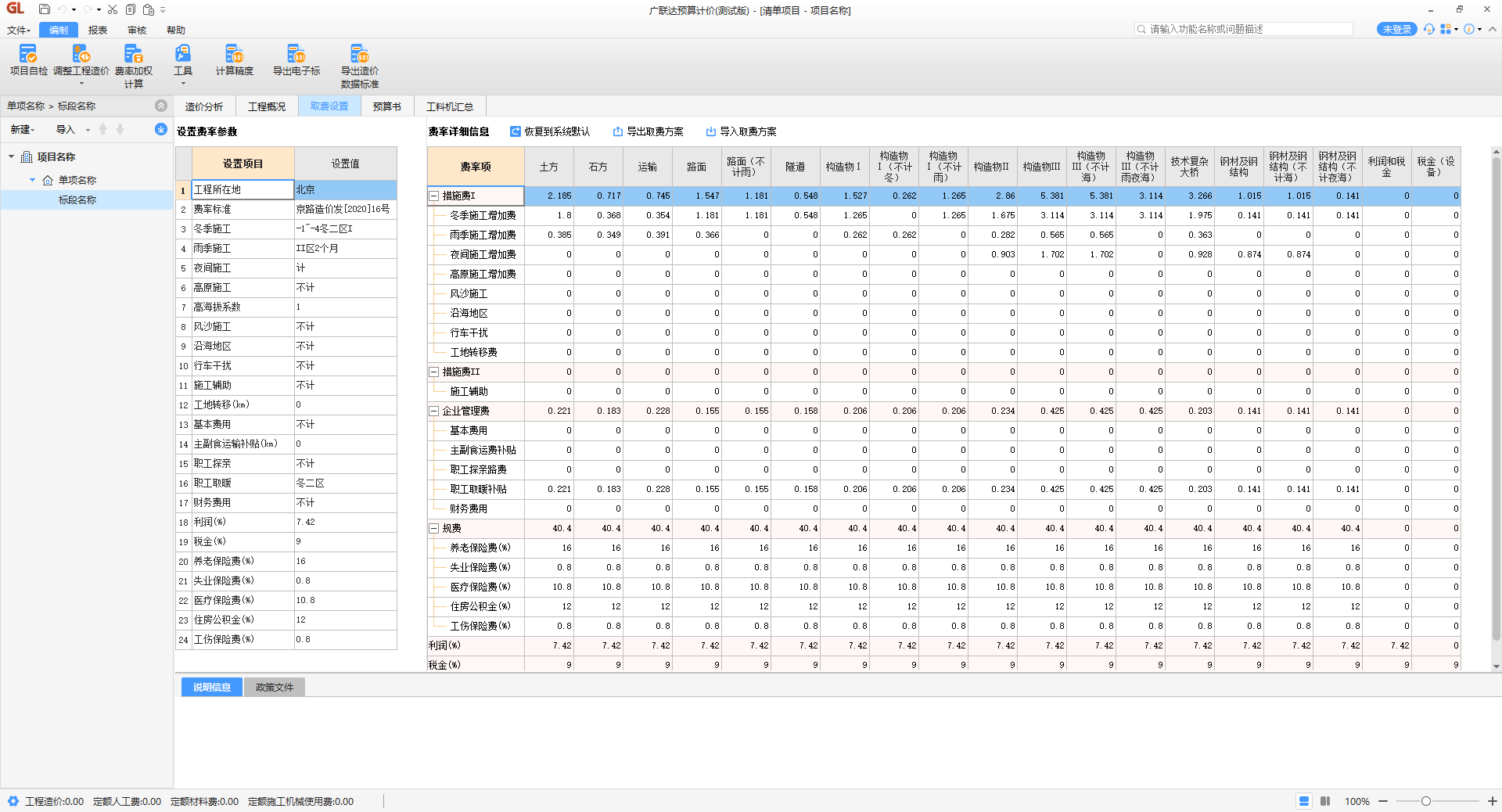Open the 造价分析 tab

click(x=204, y=106)
